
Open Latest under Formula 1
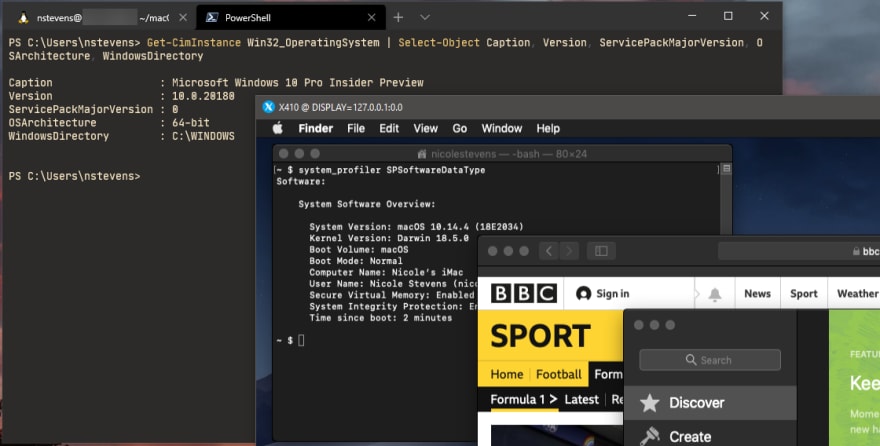(x=581, y=399)
